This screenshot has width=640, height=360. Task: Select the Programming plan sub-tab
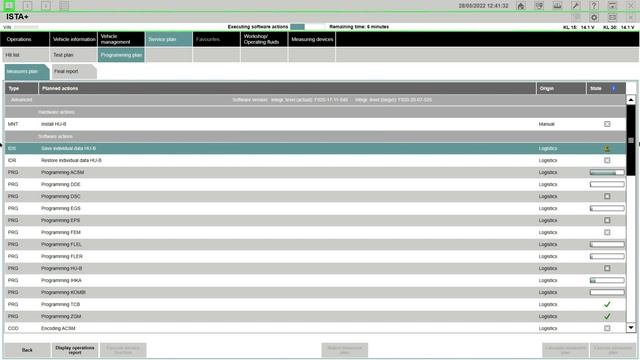pyautogui.click(x=121, y=55)
